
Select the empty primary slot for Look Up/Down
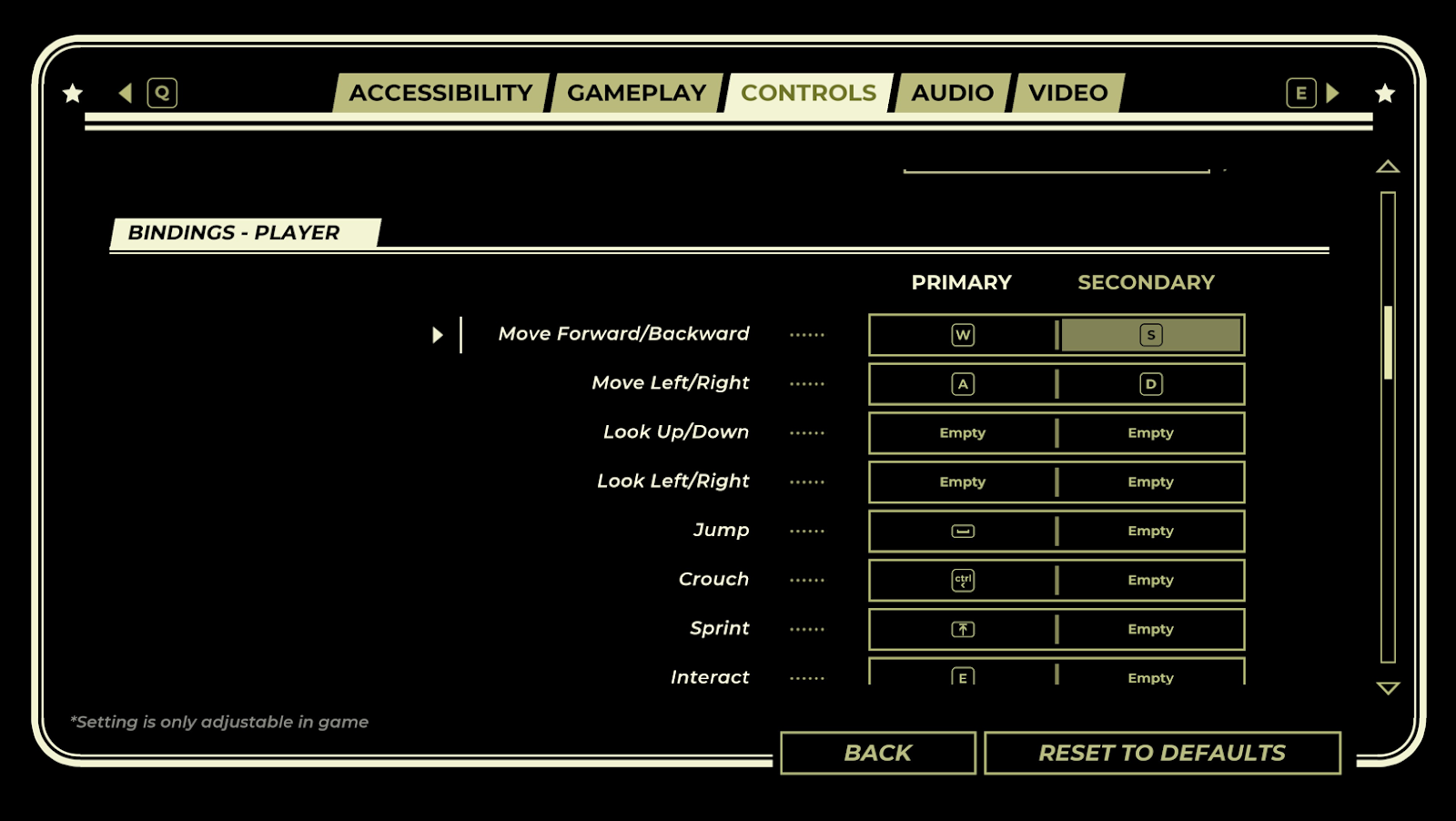962,433
